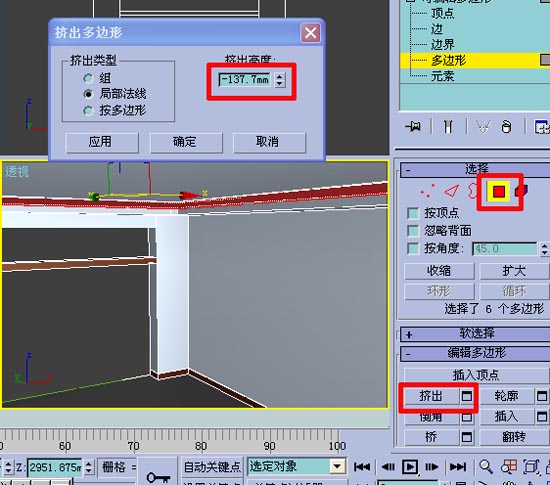Select Polygon (多边形) in modifier stack
Image resolution: width=550 pixels, height=485 pixels.
(448, 60)
